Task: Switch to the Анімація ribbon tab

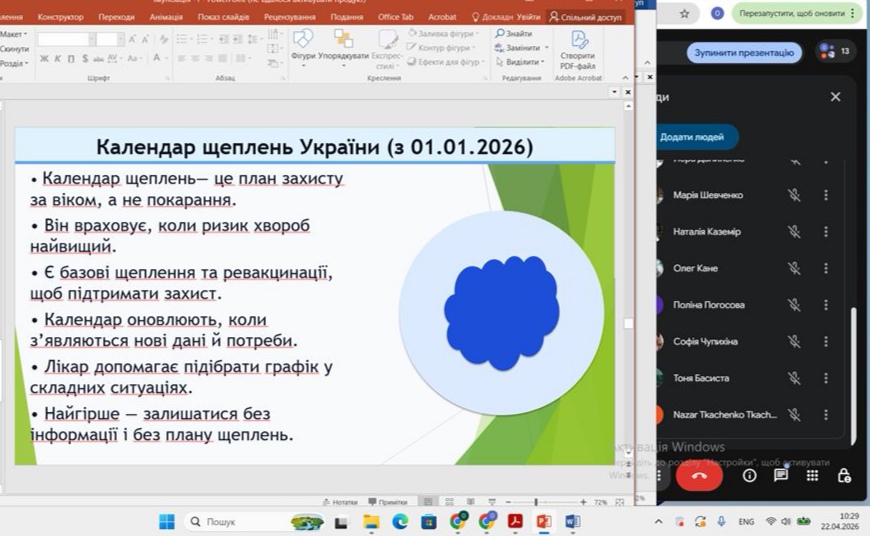Action: [x=166, y=17]
